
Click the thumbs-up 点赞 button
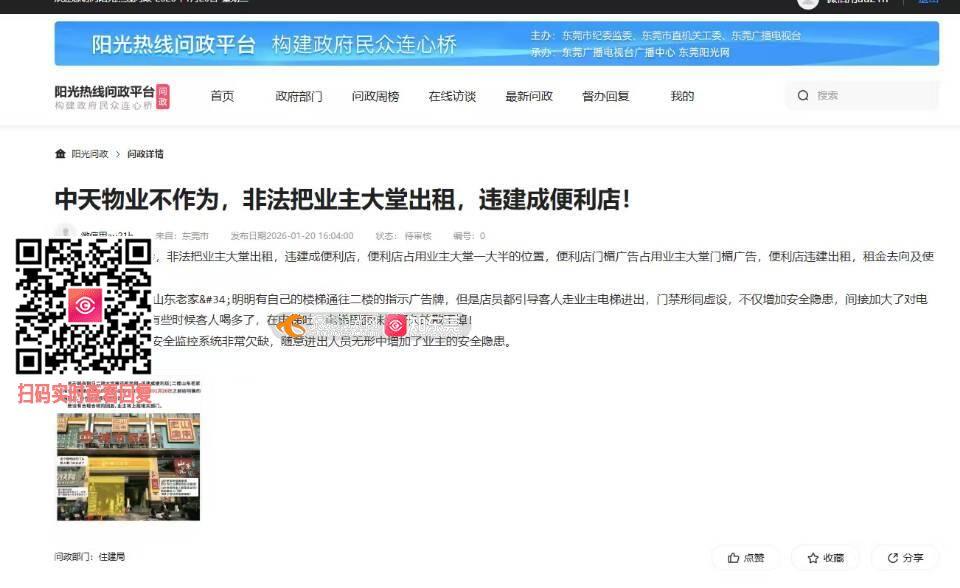point(745,558)
